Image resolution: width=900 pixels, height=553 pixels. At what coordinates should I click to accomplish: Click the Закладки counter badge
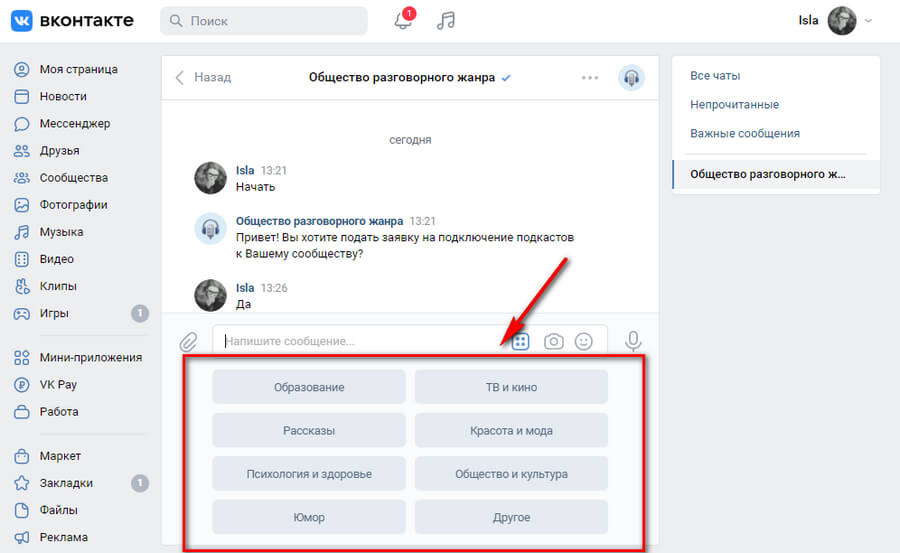point(139,484)
